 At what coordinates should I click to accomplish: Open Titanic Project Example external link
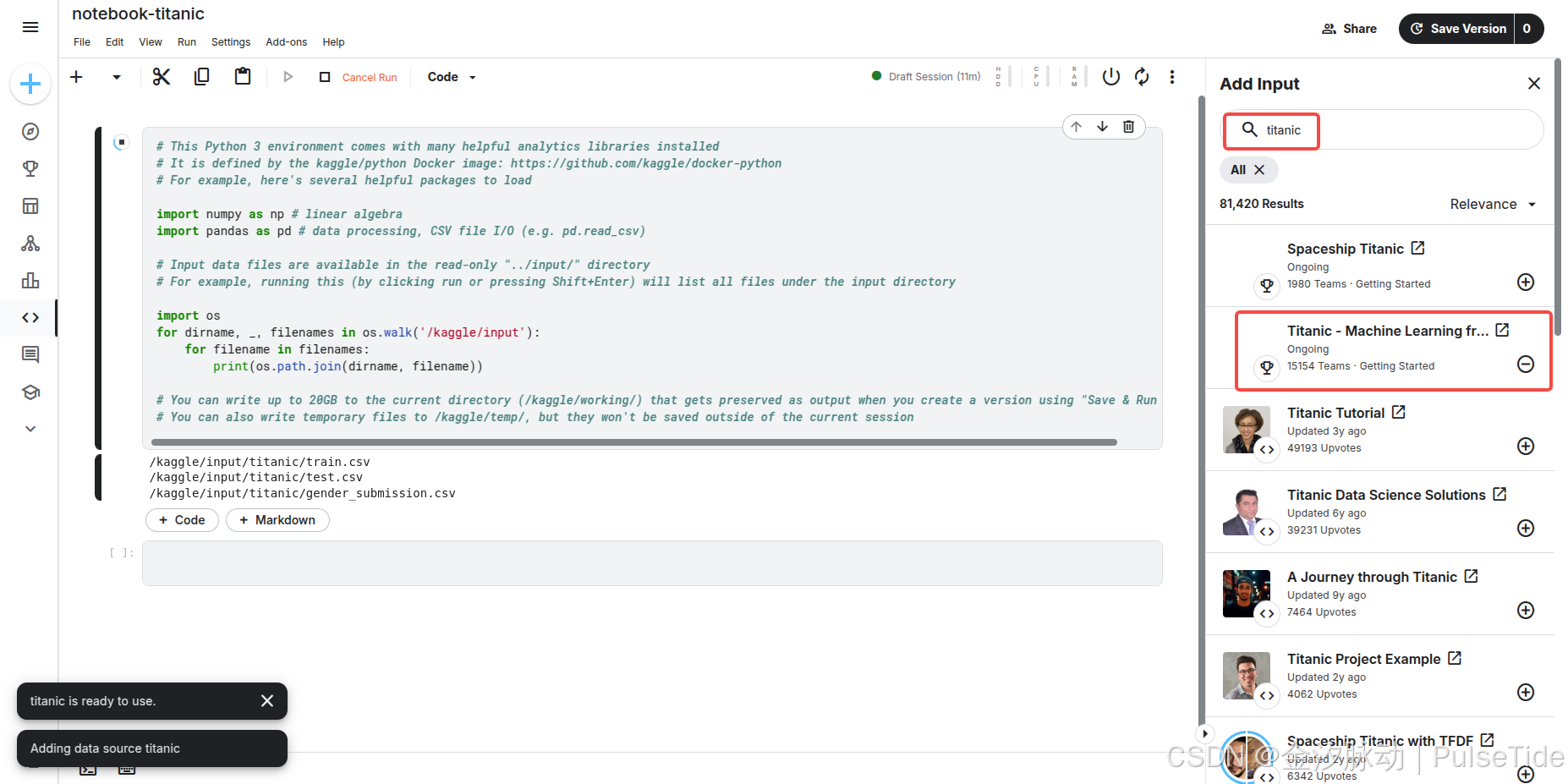tap(1455, 659)
